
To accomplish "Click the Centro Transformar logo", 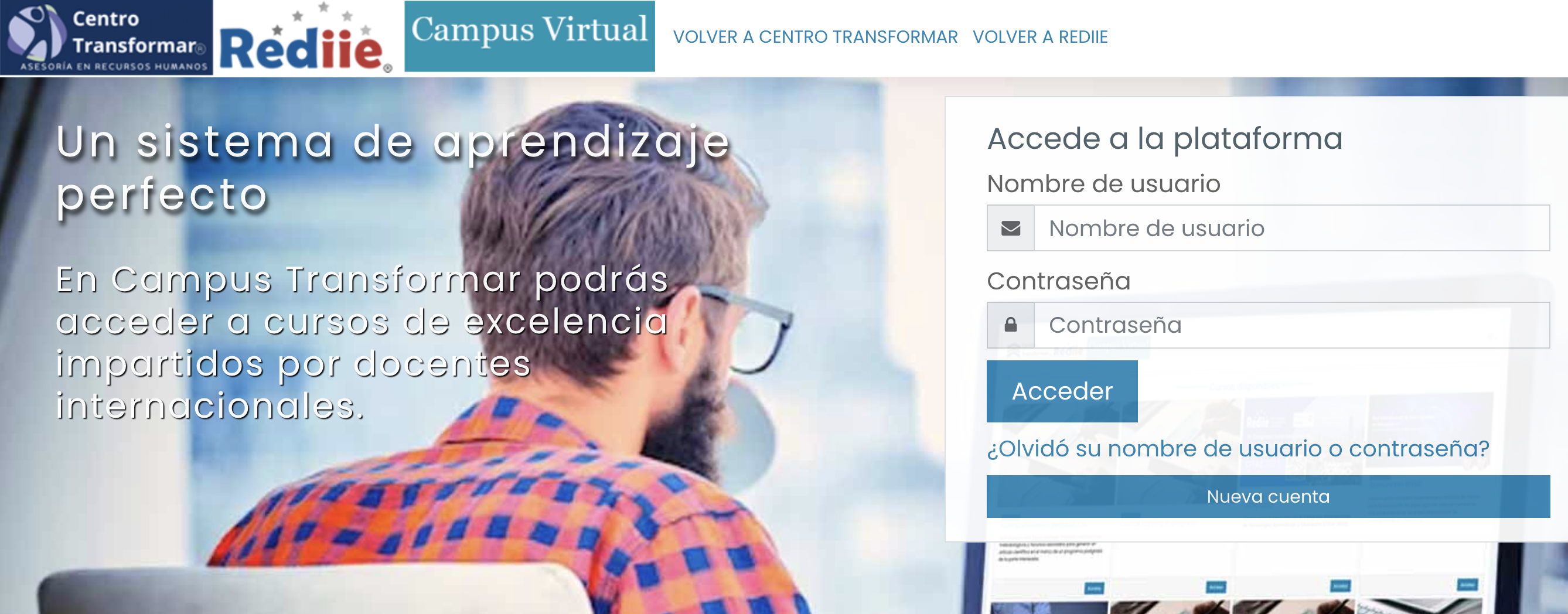I will 107,37.
